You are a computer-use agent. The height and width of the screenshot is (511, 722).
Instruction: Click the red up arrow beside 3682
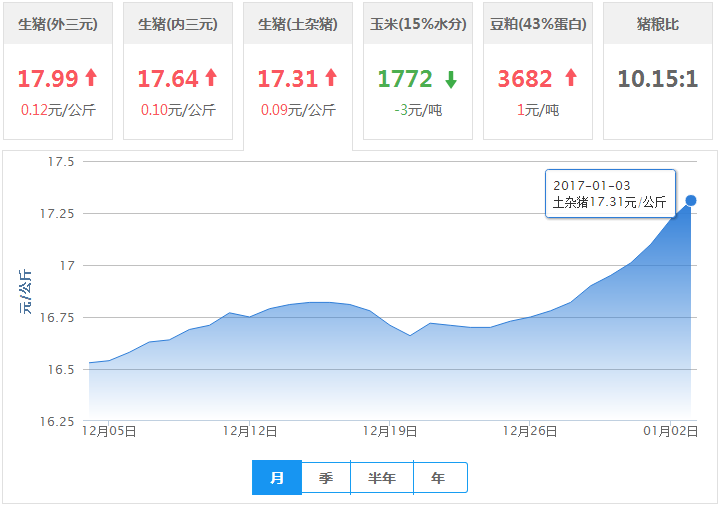[571, 77]
